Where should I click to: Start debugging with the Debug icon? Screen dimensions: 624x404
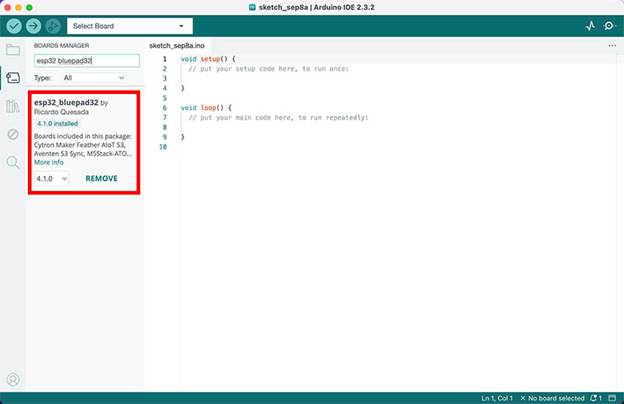pos(52,25)
